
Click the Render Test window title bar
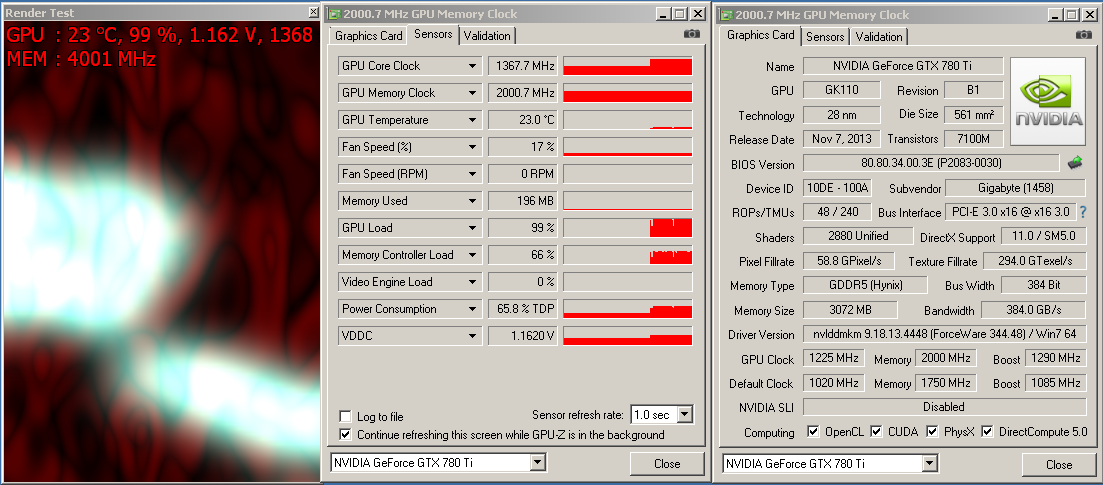pyautogui.click(x=161, y=13)
